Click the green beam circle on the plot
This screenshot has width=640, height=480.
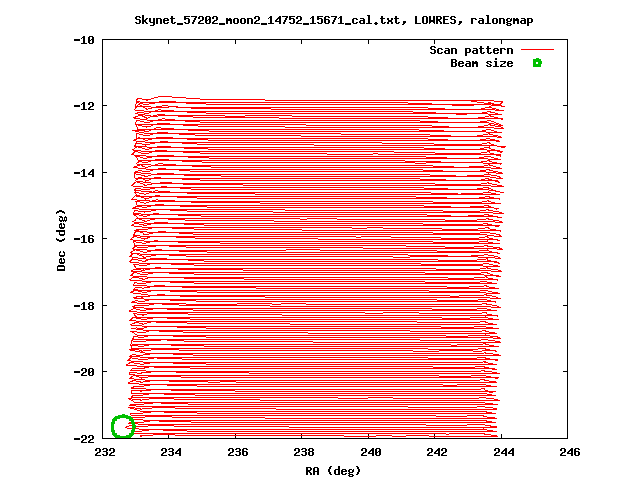tap(123, 426)
